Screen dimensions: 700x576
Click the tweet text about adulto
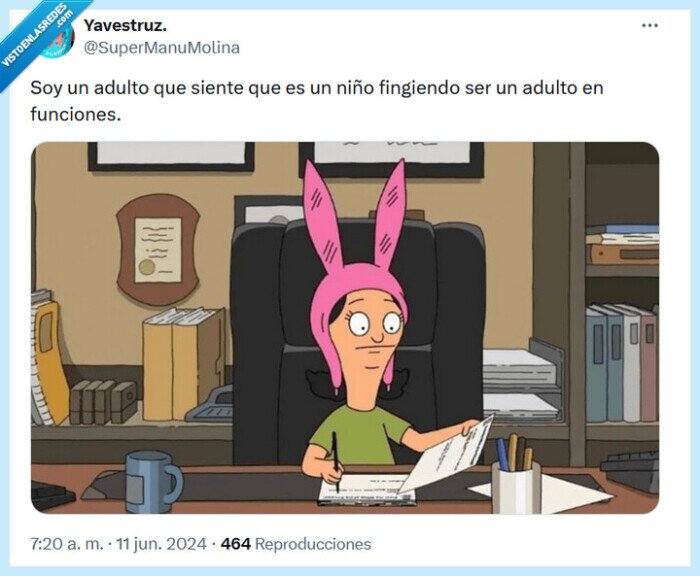coord(317,100)
